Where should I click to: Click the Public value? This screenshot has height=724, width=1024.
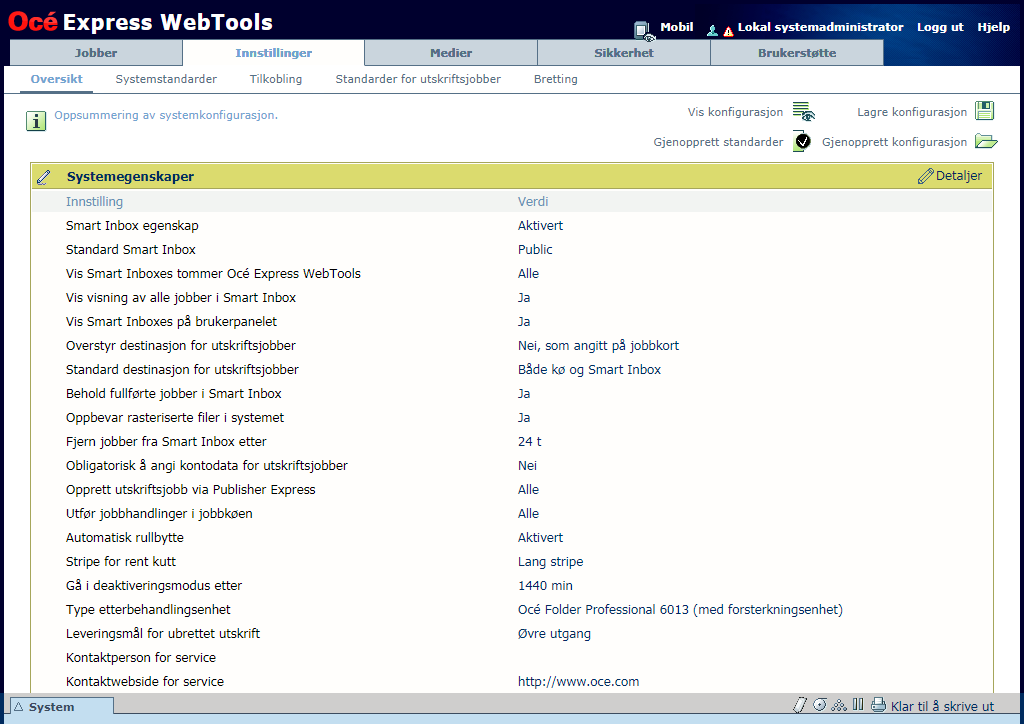point(535,249)
